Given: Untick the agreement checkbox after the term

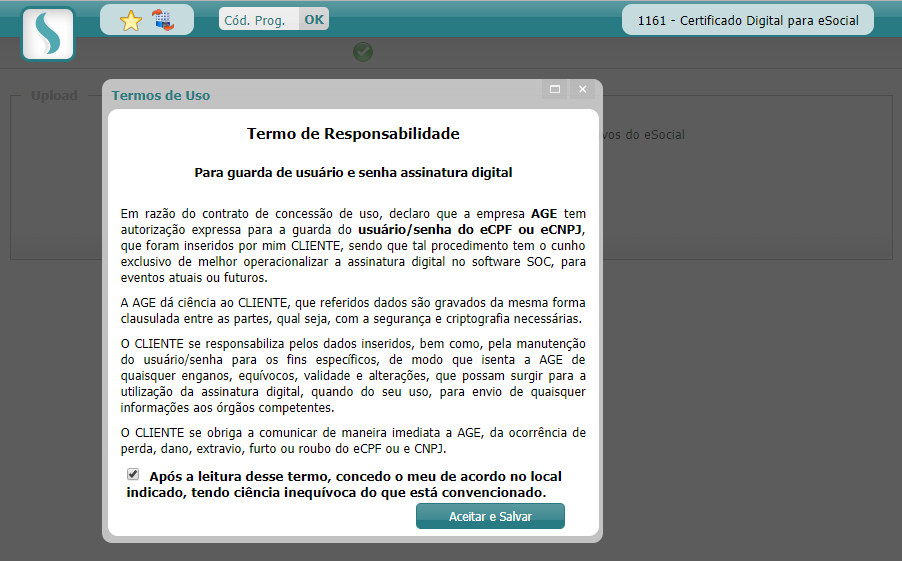Looking at the screenshot, I should pos(133,474).
